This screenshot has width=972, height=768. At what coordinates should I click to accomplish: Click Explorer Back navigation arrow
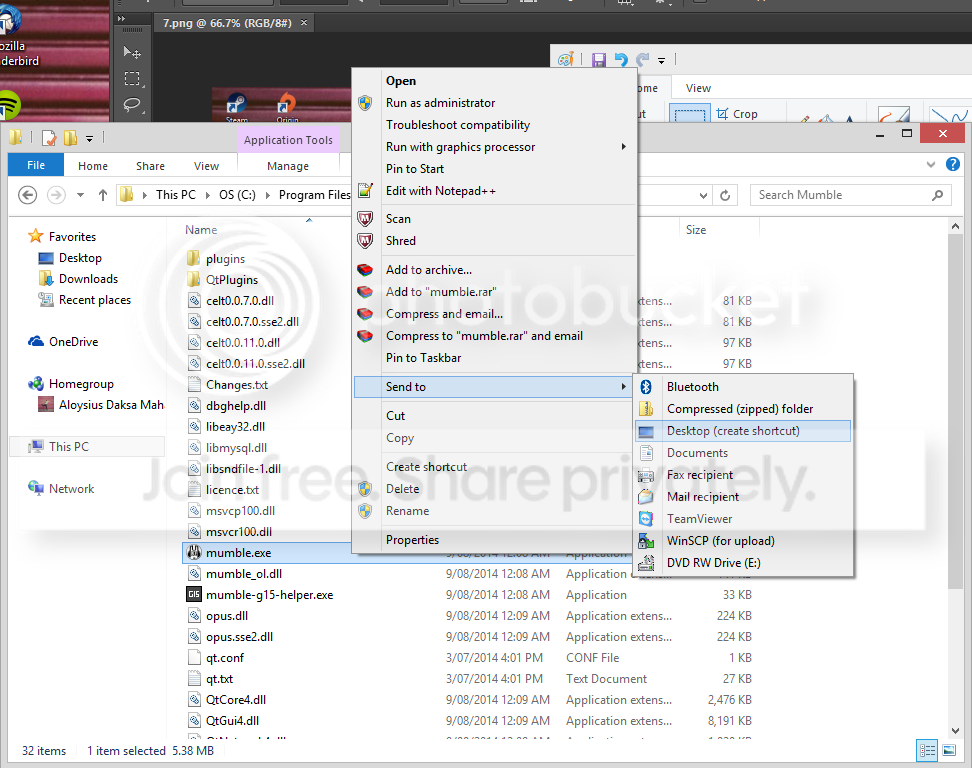(x=27, y=195)
